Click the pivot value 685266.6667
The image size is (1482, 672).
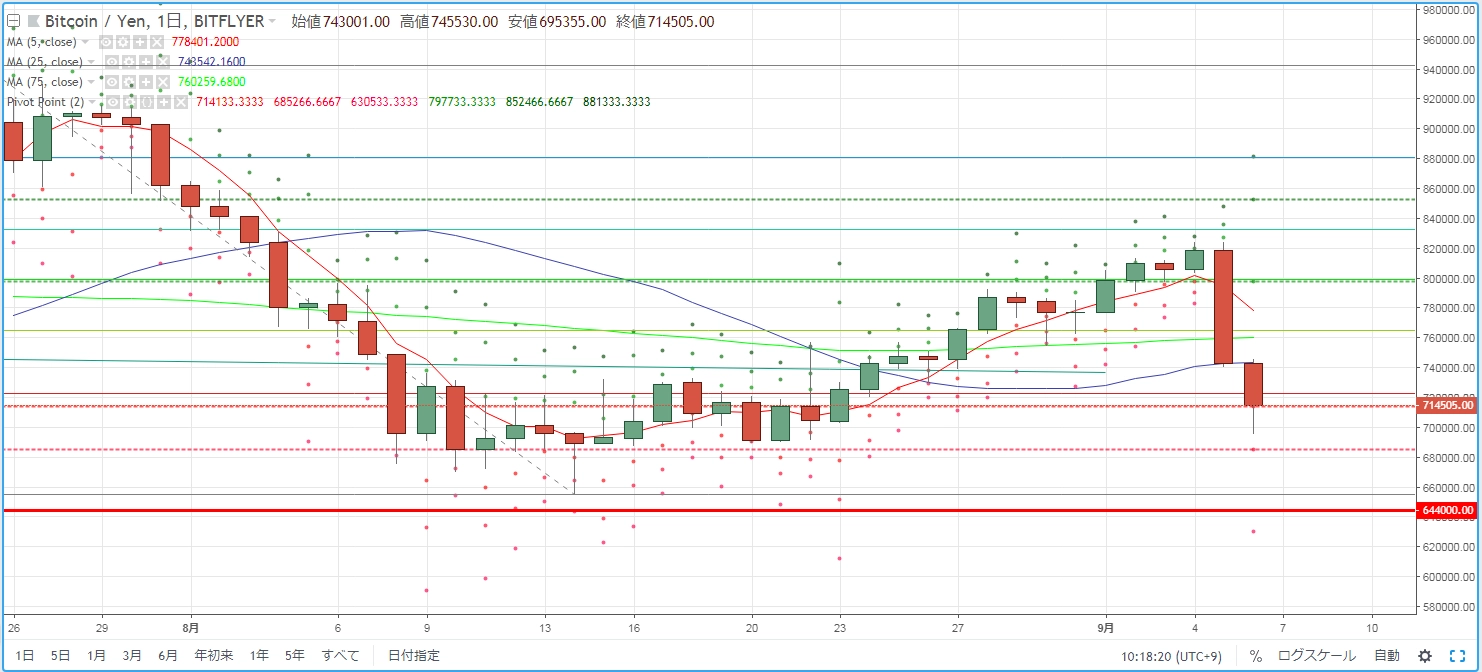pyautogui.click(x=307, y=102)
